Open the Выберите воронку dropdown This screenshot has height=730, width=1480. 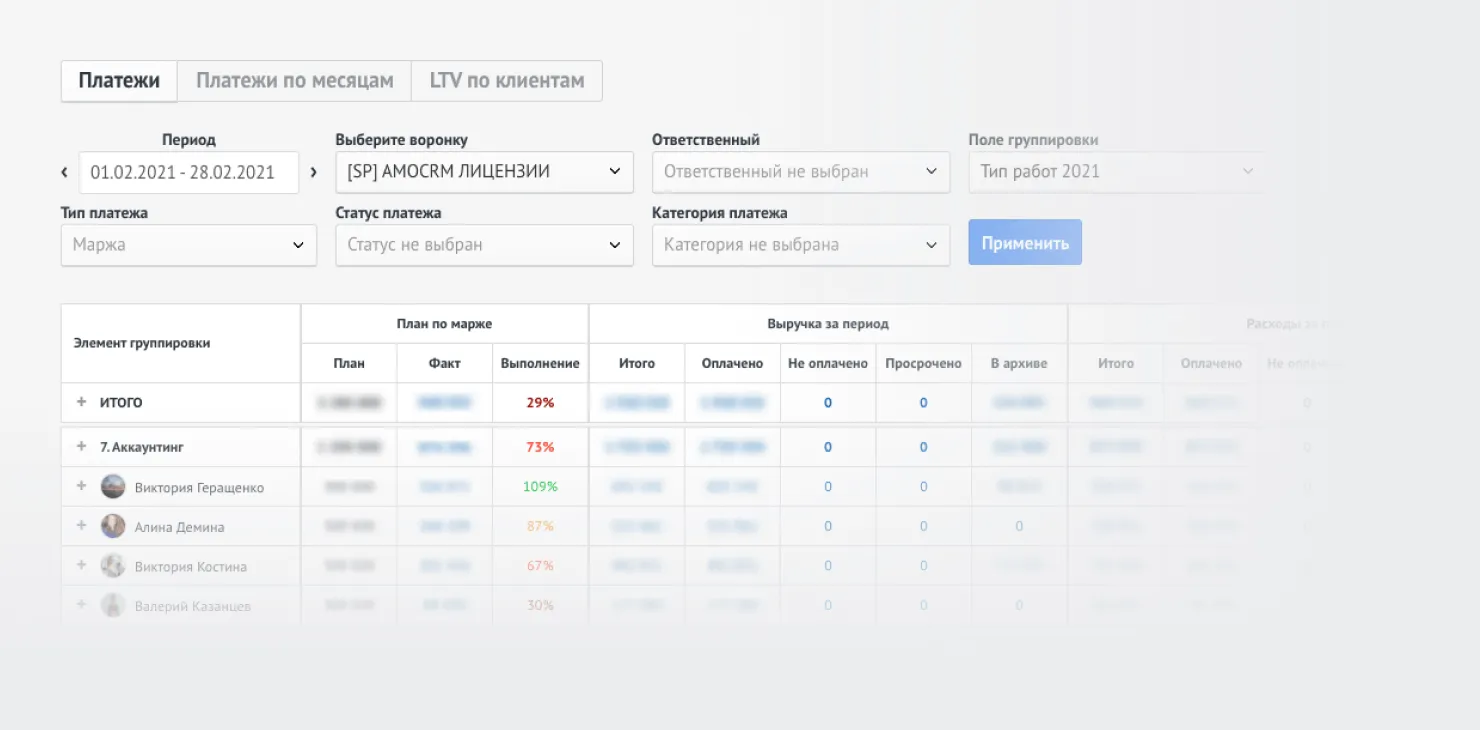pyautogui.click(x=484, y=172)
